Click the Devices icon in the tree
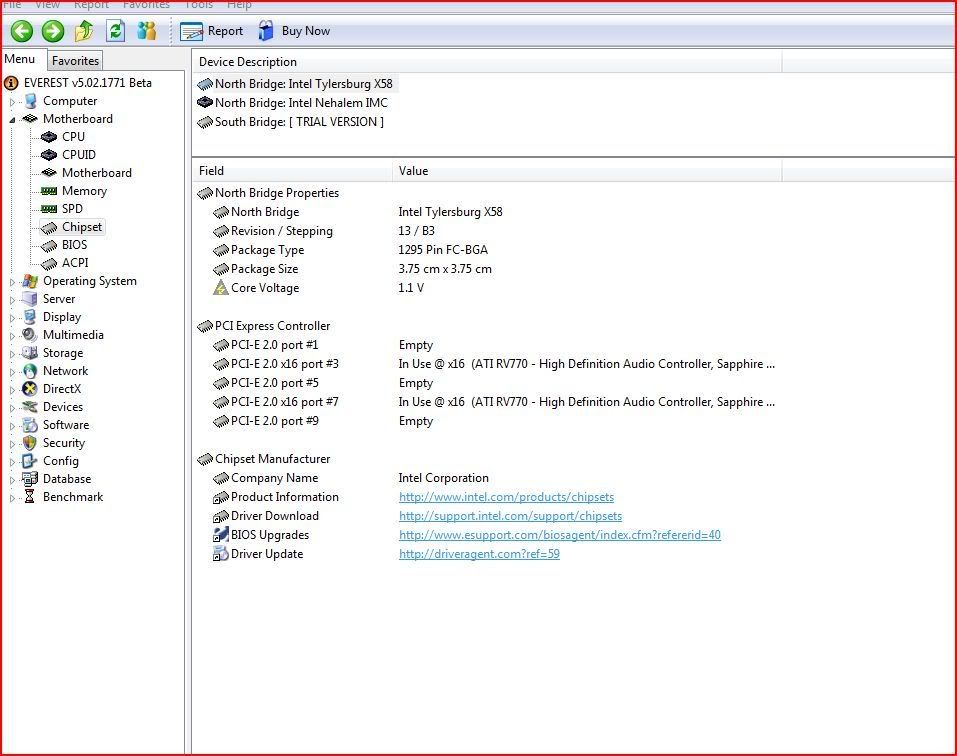Screen dimensions: 957x756 tap(30, 407)
